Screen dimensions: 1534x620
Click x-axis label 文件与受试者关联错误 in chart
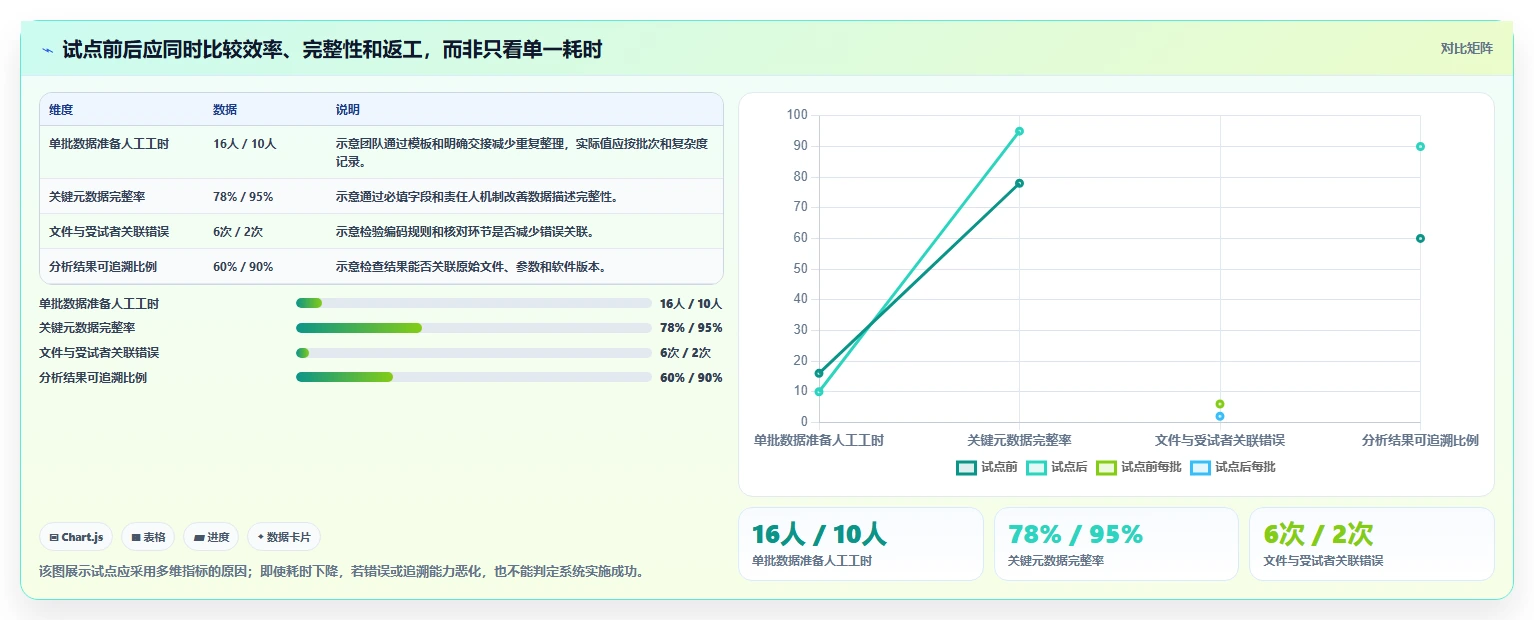(1220, 440)
